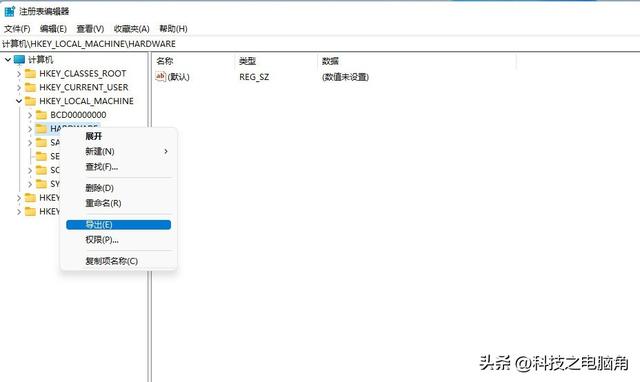Image resolution: width=640 pixels, height=382 pixels.
Task: Open the 编辑(E) menu
Action: point(53,29)
